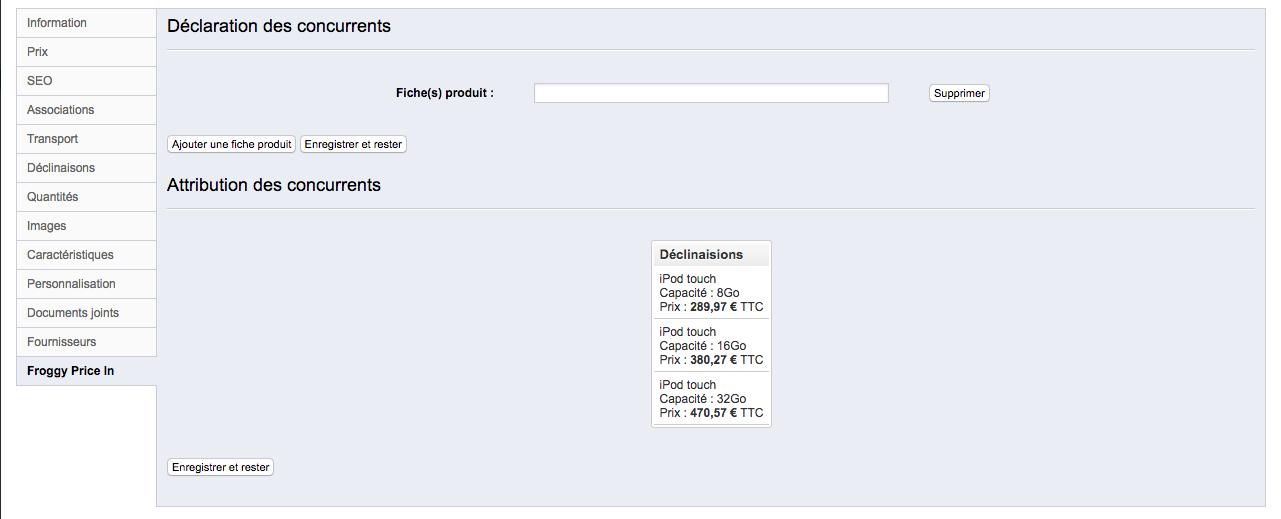Switch to the Quantités tab
The width and height of the screenshot is (1281, 519).
[87, 197]
